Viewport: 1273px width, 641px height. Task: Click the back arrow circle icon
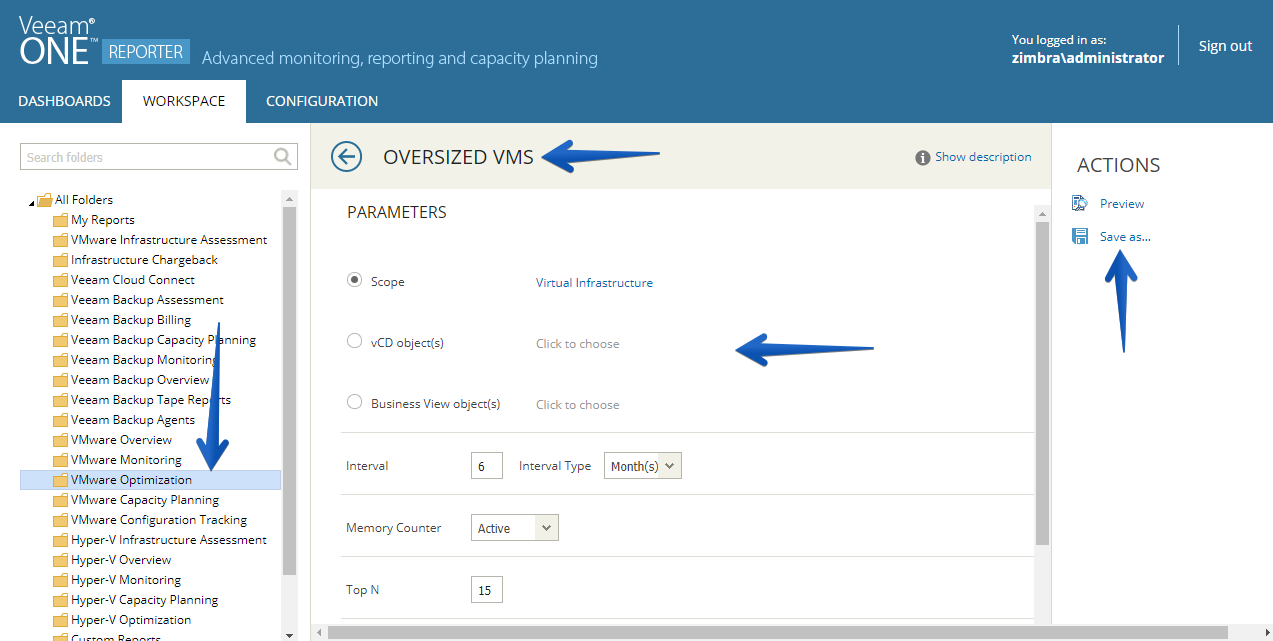(346, 157)
